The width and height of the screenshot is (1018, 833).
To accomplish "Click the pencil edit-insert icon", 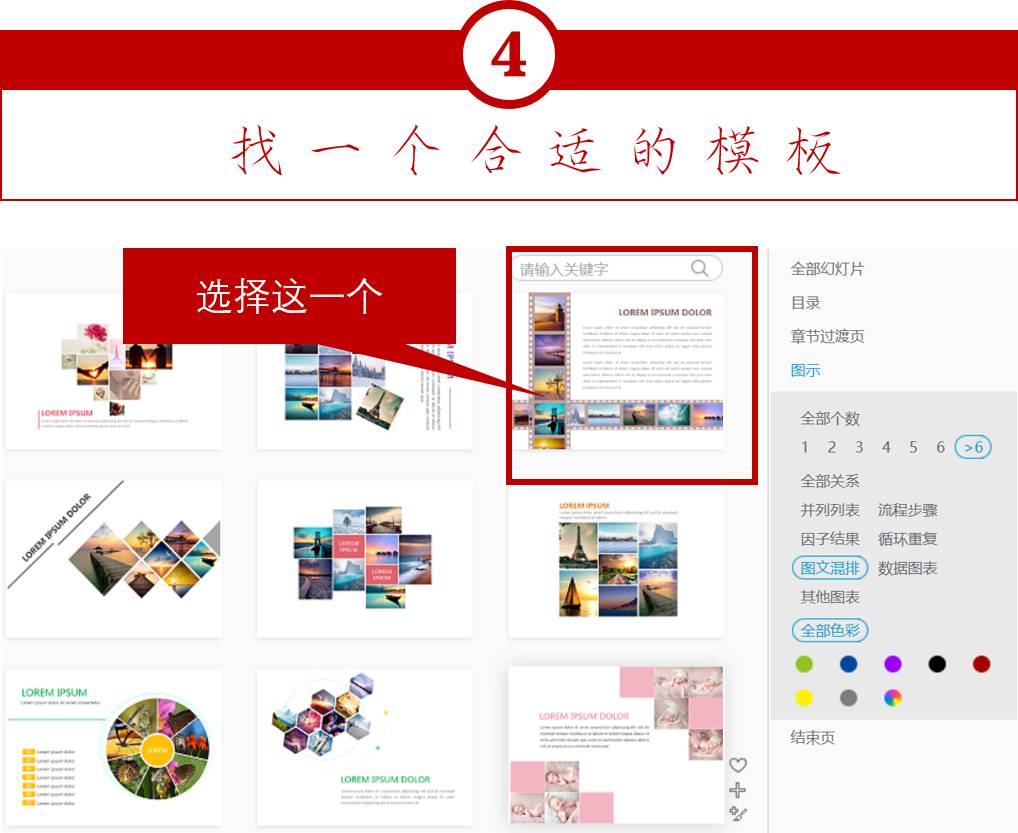I will [x=737, y=813].
